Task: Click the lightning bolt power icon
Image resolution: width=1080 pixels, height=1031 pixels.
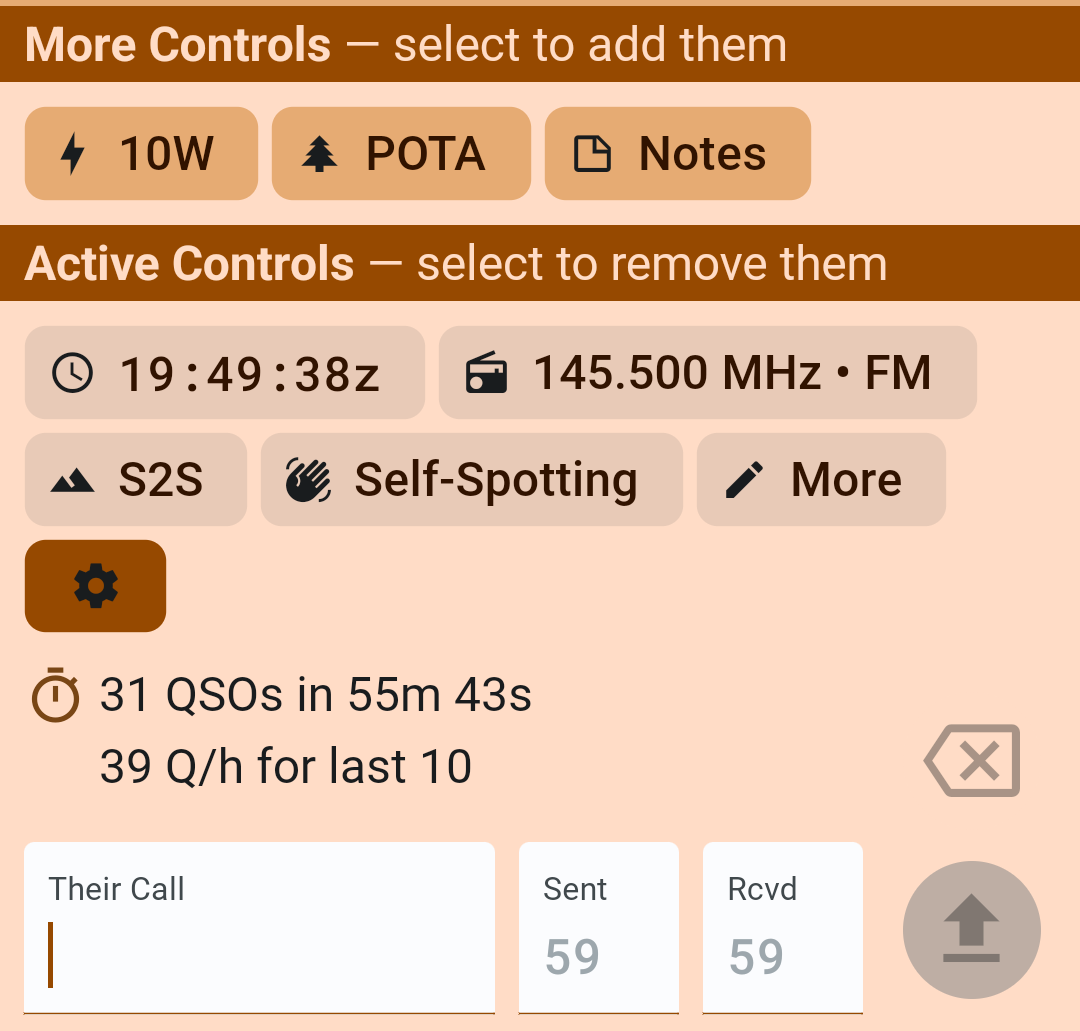Action: click(72, 154)
